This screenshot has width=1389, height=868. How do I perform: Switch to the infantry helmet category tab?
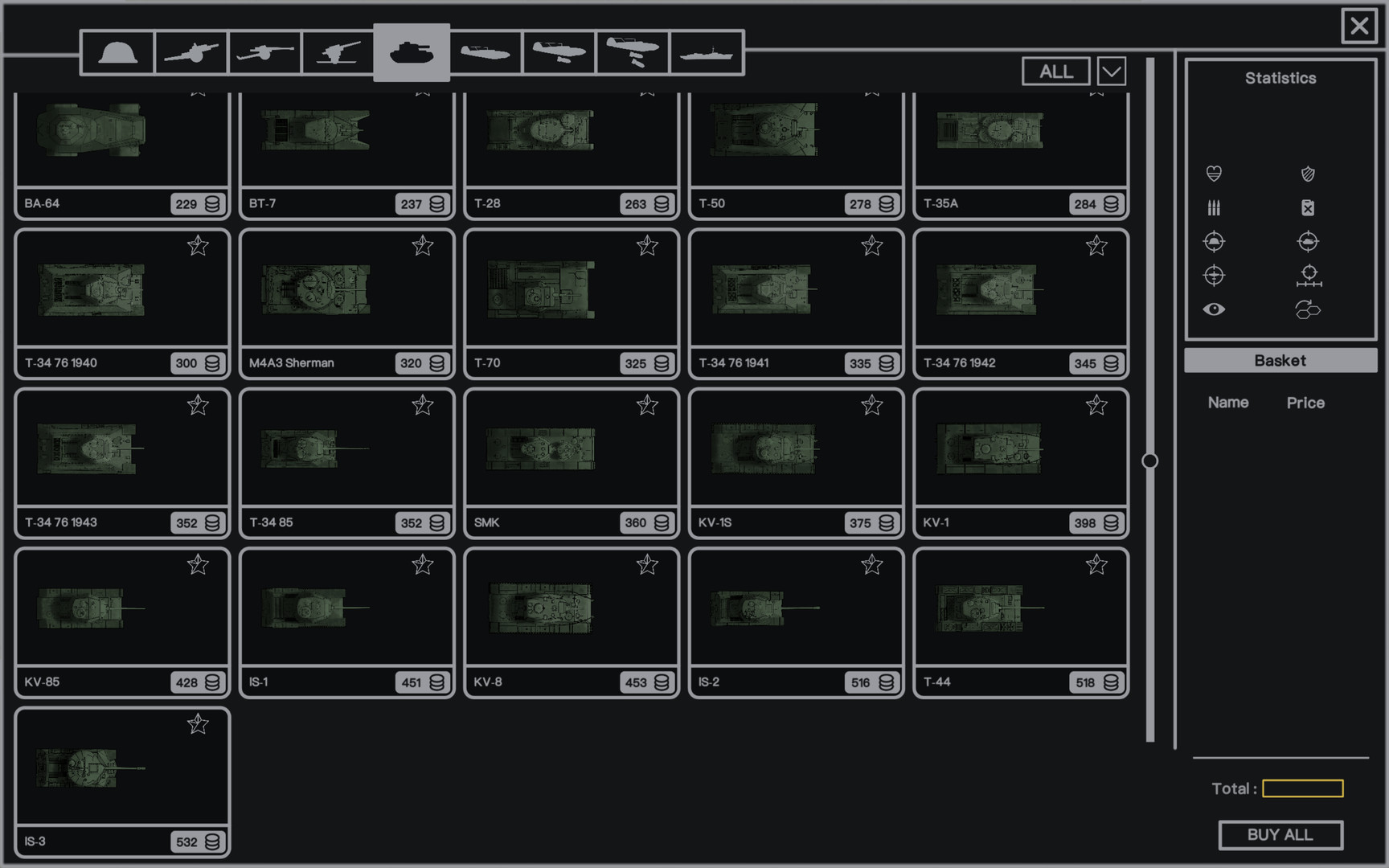click(x=117, y=53)
